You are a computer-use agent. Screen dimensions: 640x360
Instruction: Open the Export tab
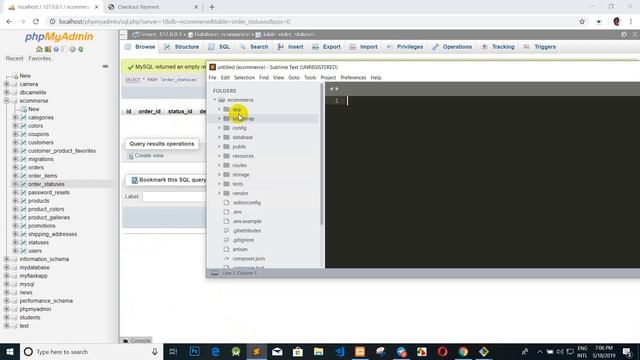(326, 47)
